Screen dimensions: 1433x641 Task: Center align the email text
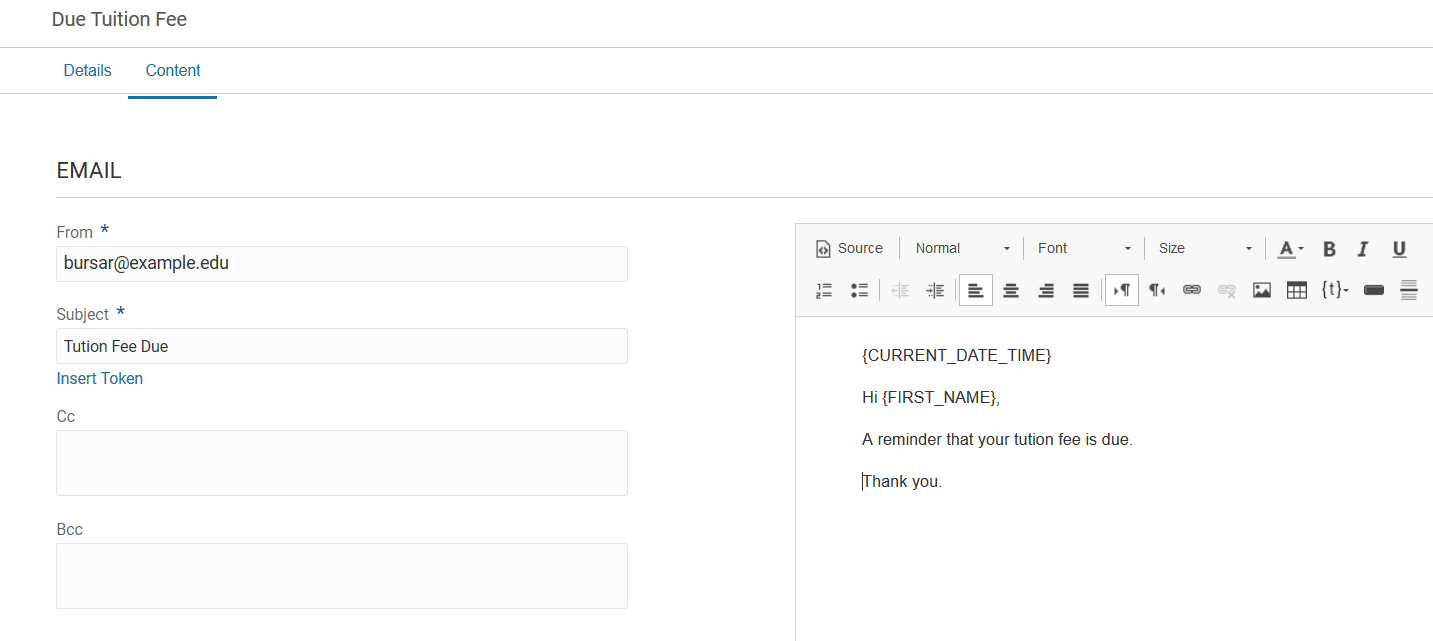(1011, 290)
